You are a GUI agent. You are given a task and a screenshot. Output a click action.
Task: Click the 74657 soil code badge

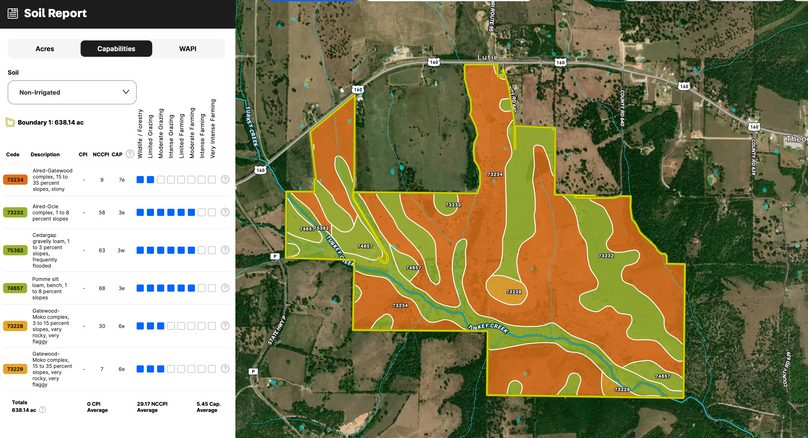coord(15,288)
